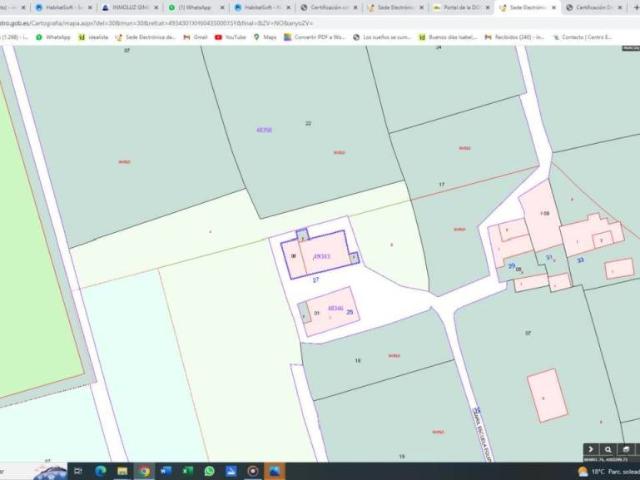The width and height of the screenshot is (640, 480).
Task: Open Microsoft Edge from the taskbar
Action: [100, 471]
